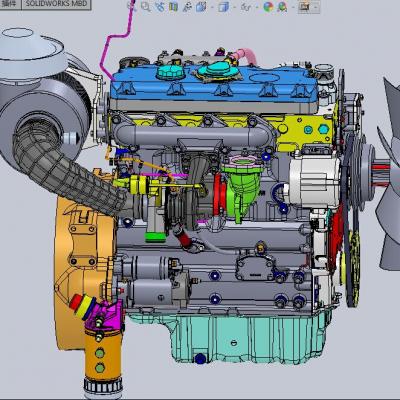The width and height of the screenshot is (400, 400).
Task: Select the Zoom to Area magnifier tool
Action: point(145,6)
